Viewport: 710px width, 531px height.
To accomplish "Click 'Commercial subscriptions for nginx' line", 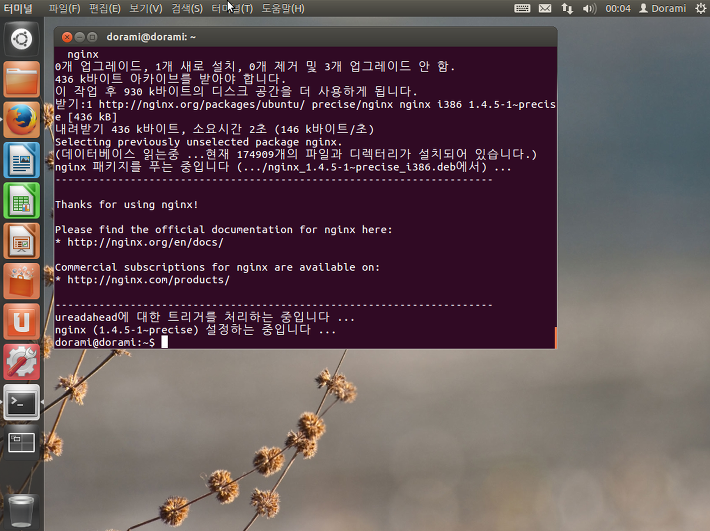I will point(217,267).
